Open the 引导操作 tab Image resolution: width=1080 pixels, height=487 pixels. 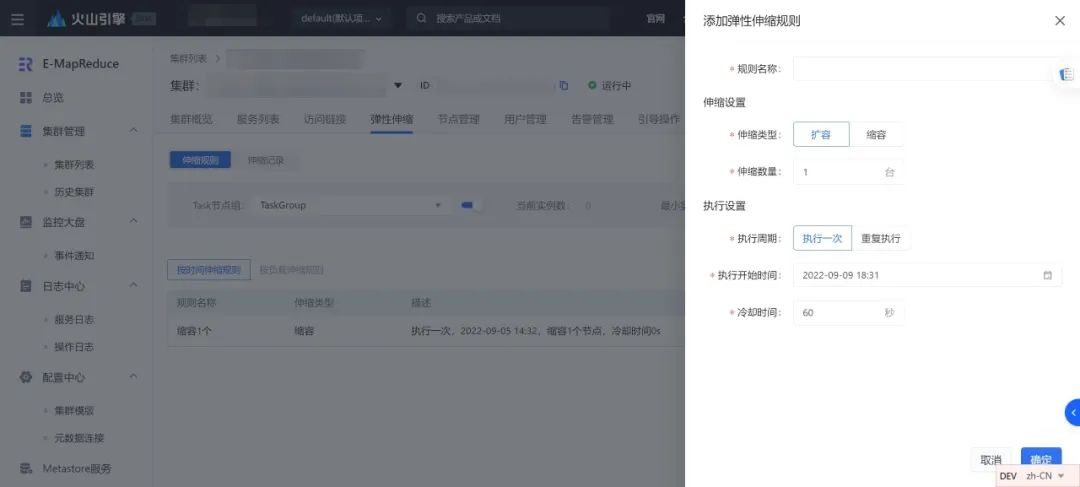click(x=659, y=118)
